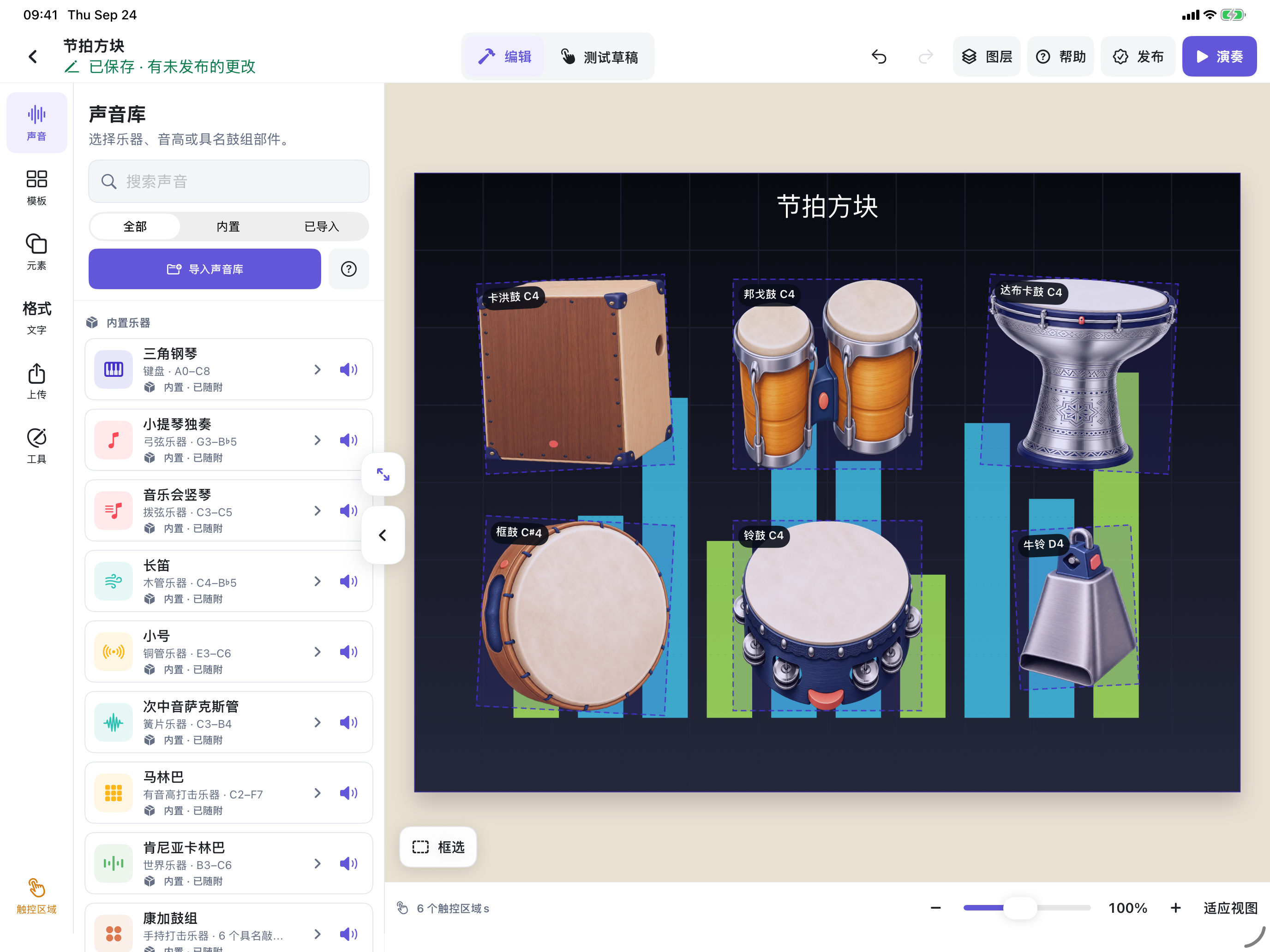
Task: Open the 上传 upload sidebar panel
Action: point(36,381)
